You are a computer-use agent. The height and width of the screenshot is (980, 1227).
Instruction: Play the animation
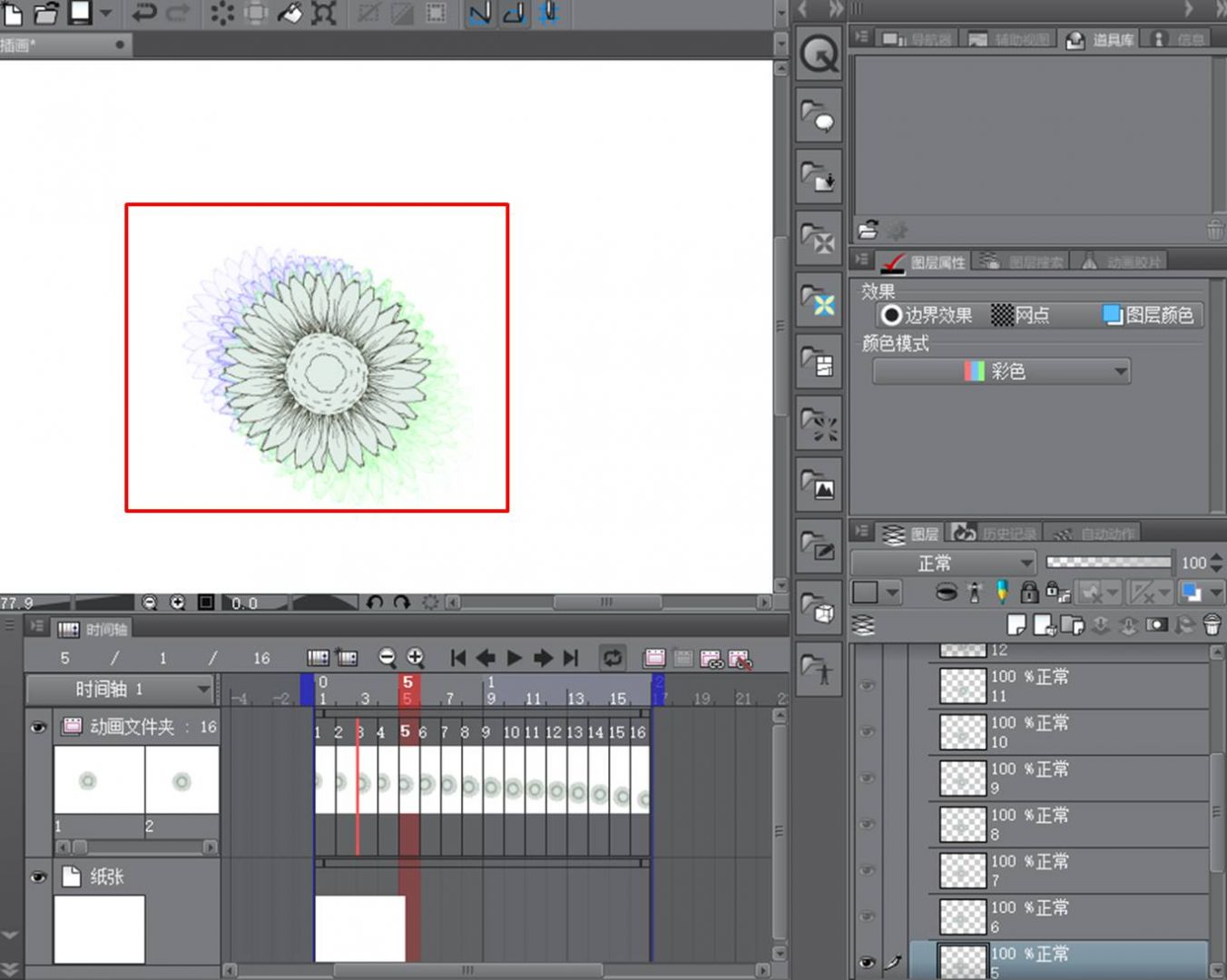tap(515, 658)
